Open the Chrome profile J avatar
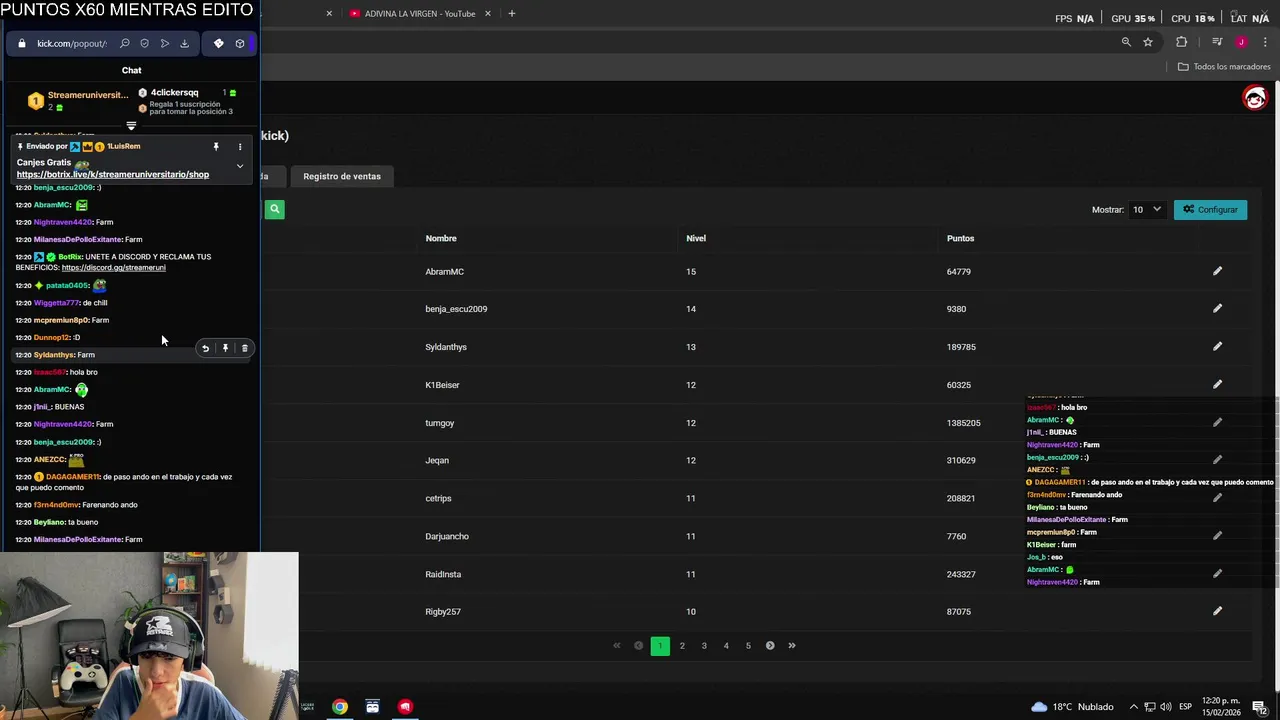 point(1241,42)
